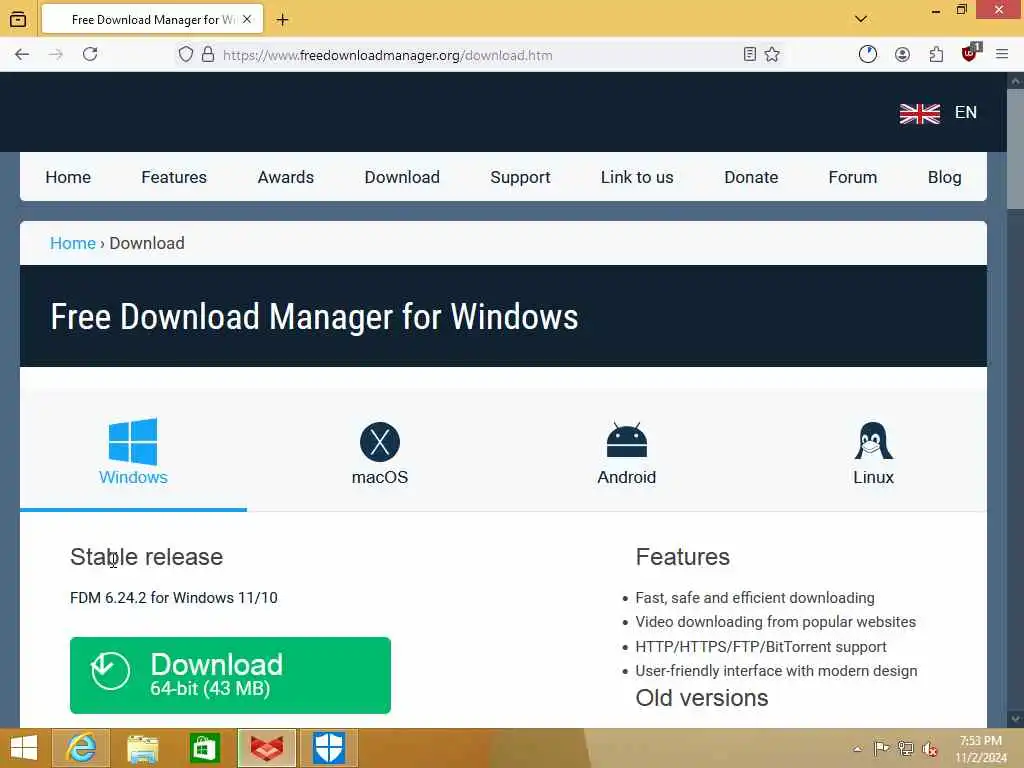The image size is (1024, 768).
Task: Open the hamburger application menu
Action: [1002, 54]
